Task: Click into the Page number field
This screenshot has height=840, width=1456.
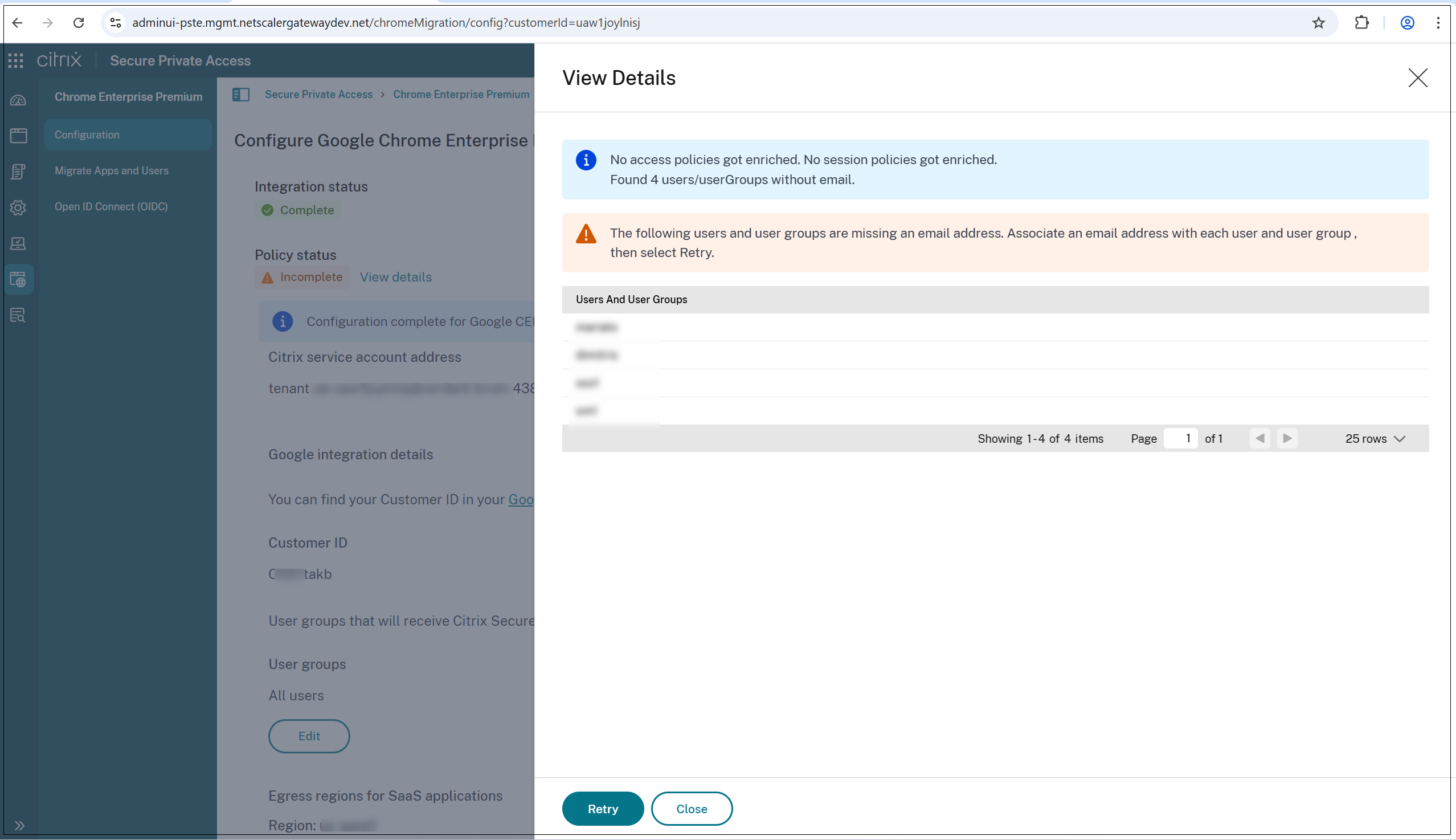Action: point(1180,438)
